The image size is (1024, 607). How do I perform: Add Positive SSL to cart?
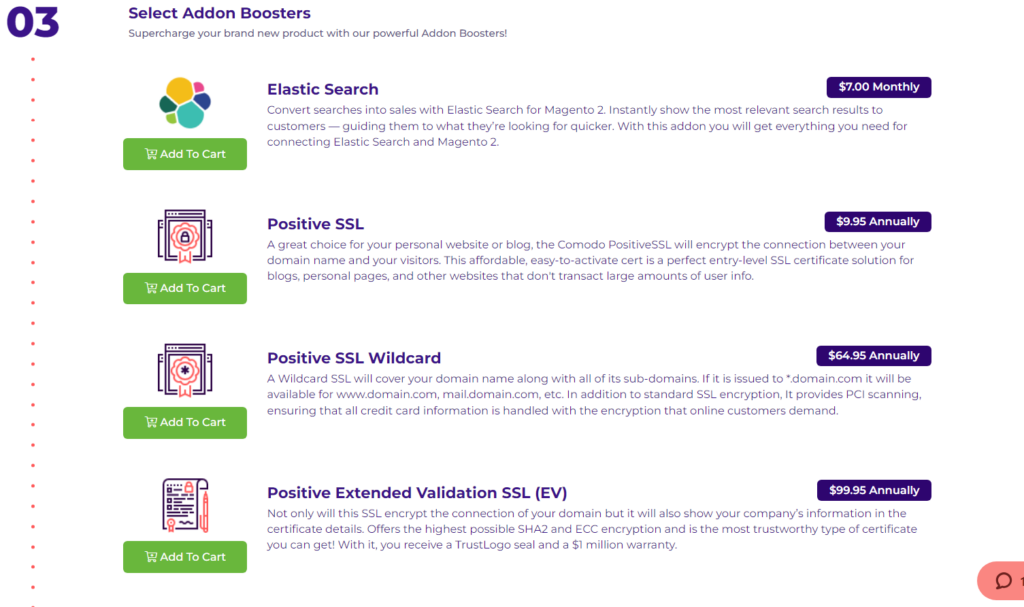[184, 288]
